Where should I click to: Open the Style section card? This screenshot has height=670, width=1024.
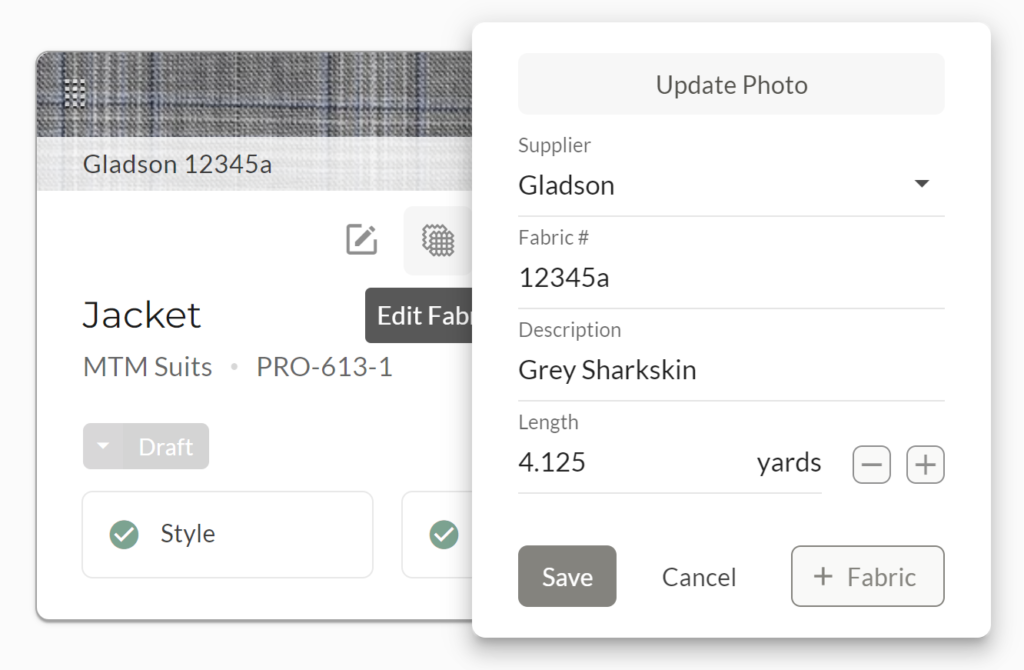click(x=227, y=534)
